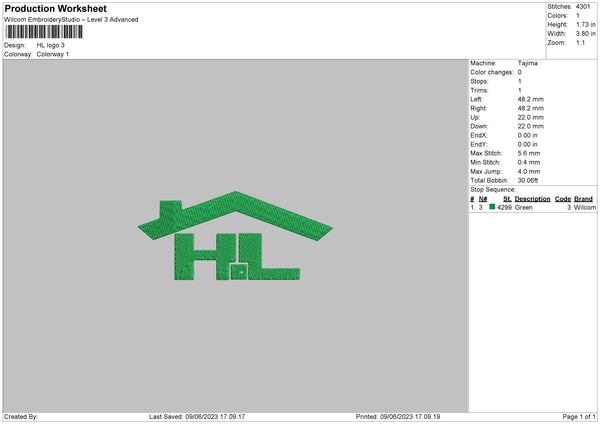
Task: Click the stitch count 4299 in stop sequence
Action: click(504, 207)
